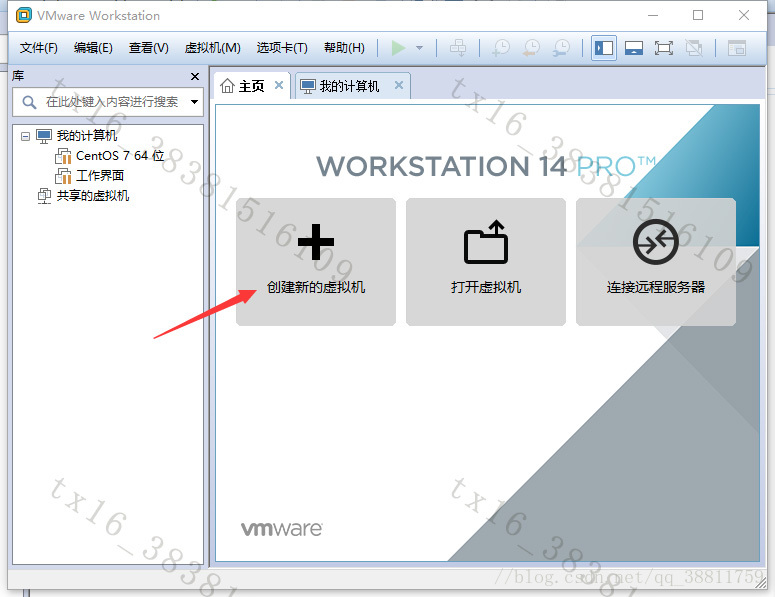Click 打开虚拟机 button
Image resolution: width=775 pixels, height=597 pixels.
pos(486,262)
